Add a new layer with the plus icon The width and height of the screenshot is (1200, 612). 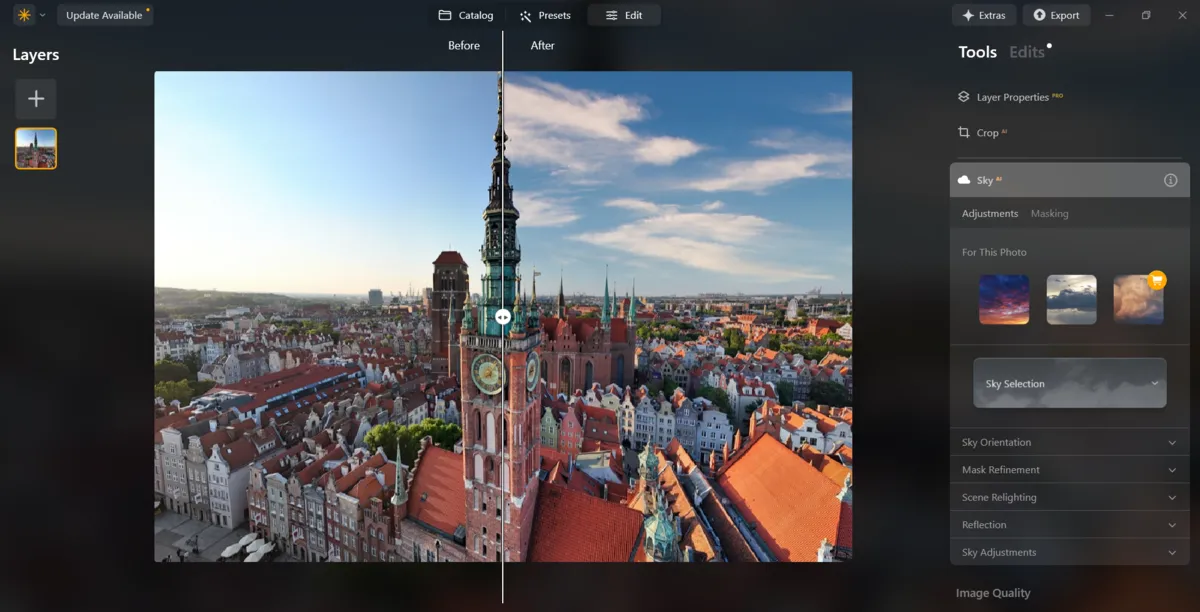pyautogui.click(x=36, y=98)
